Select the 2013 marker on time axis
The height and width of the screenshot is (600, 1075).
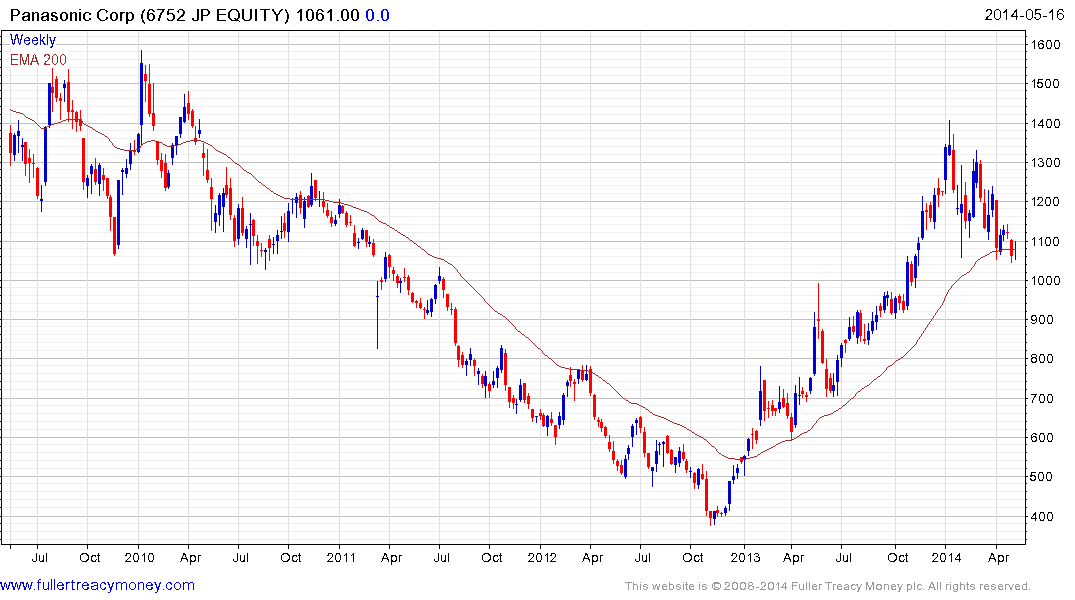click(744, 556)
